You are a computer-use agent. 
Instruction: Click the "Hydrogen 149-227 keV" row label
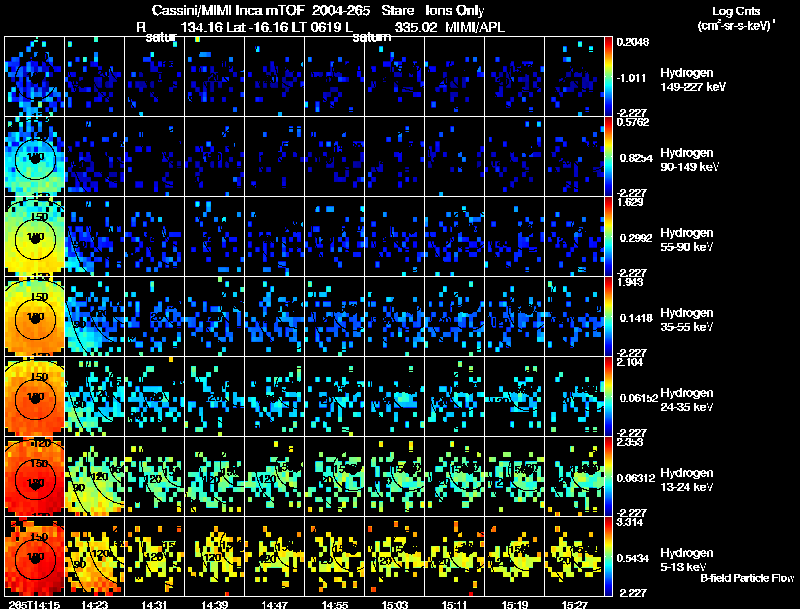pos(692,80)
